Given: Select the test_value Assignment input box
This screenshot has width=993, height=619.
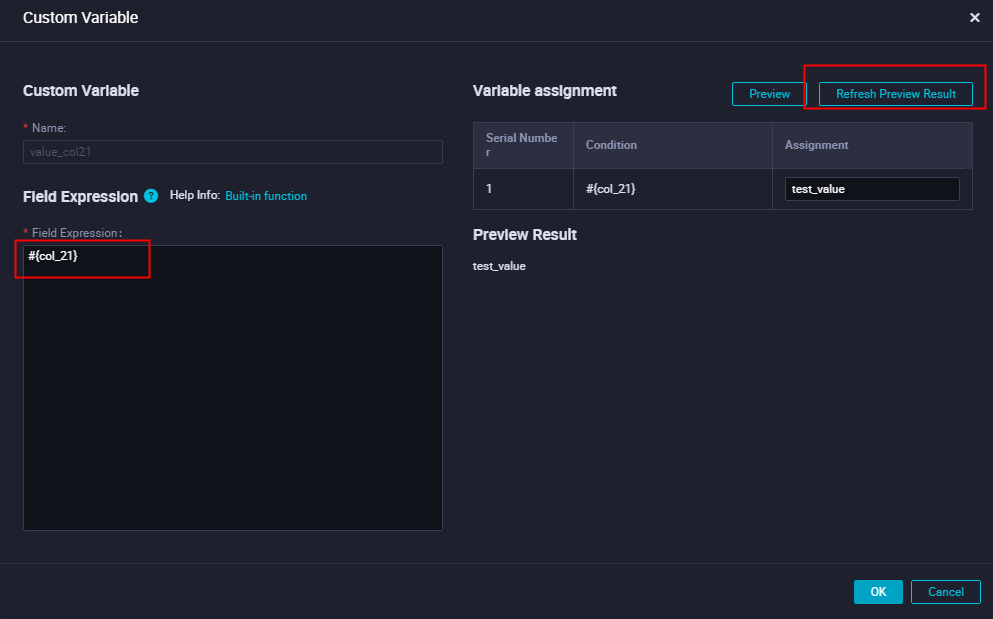Looking at the screenshot, I should 871,188.
